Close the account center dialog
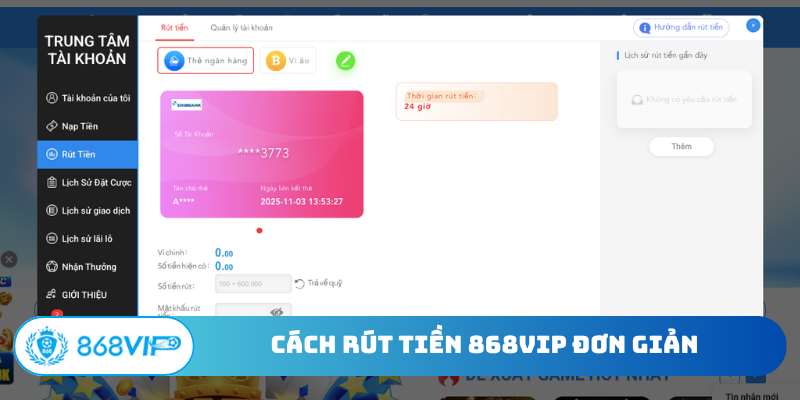Image resolution: width=800 pixels, height=400 pixels. [753, 25]
